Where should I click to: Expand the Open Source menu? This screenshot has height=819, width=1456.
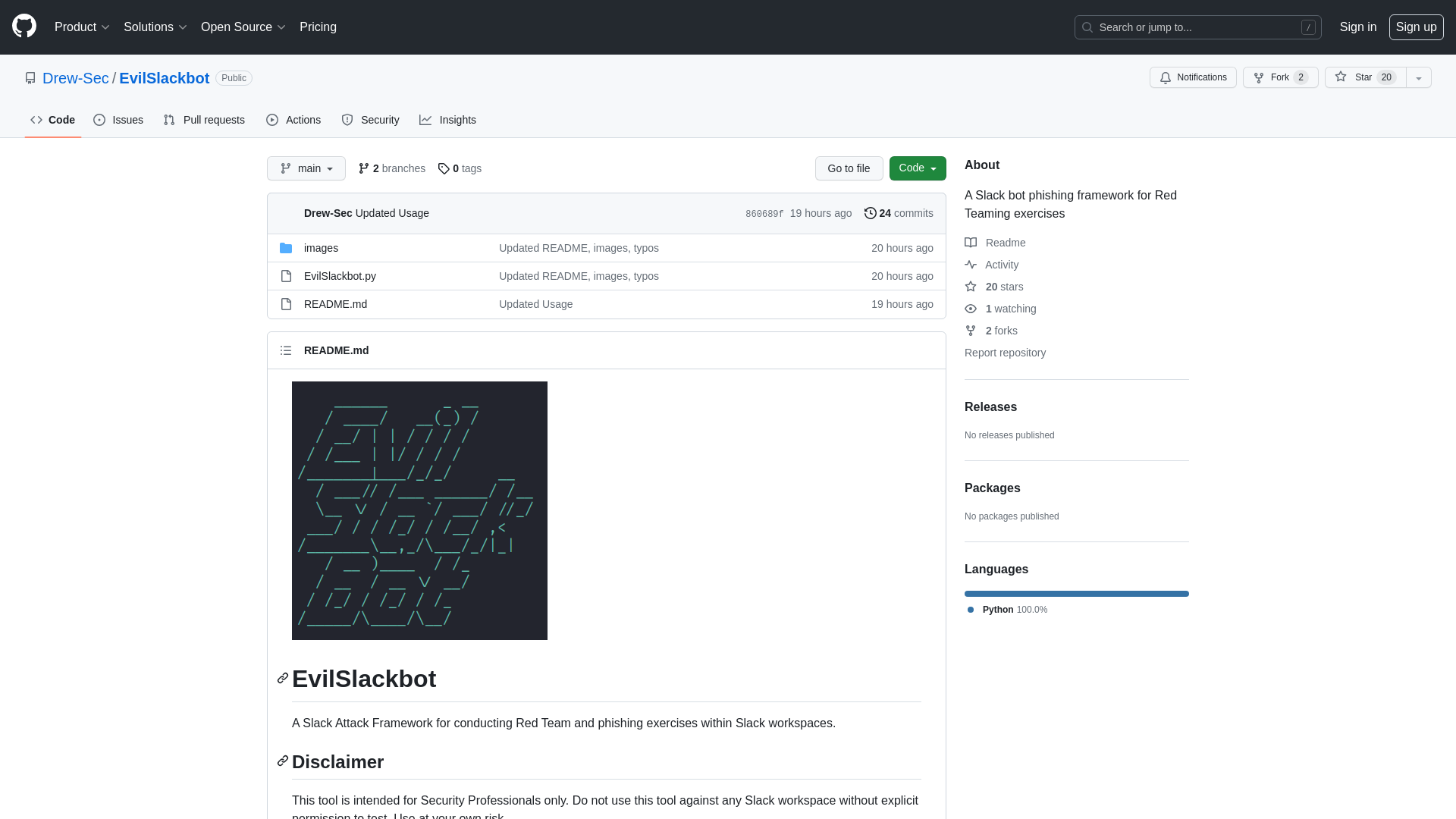point(243,27)
